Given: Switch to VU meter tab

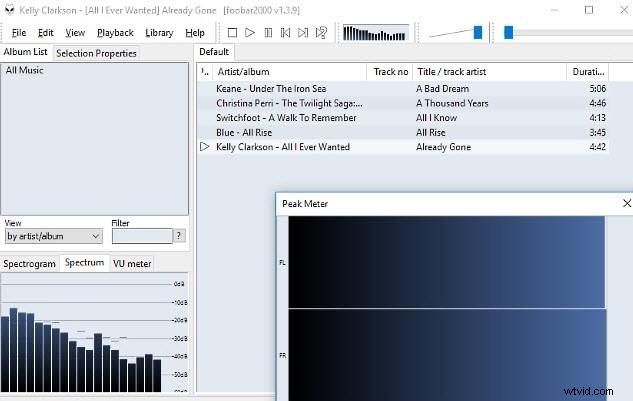Looking at the screenshot, I should point(132,264).
